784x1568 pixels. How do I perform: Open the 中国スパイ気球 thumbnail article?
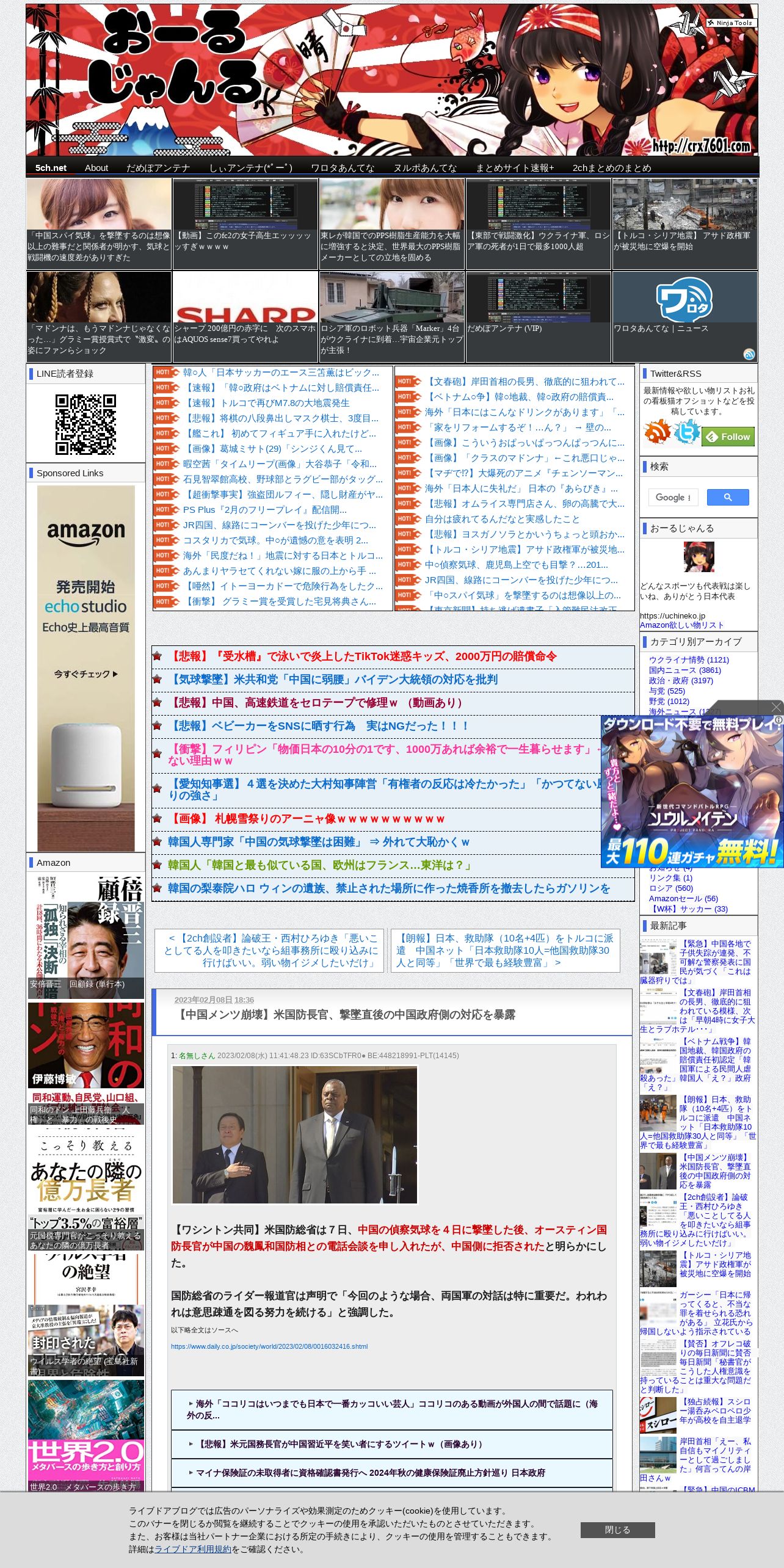coord(99,224)
